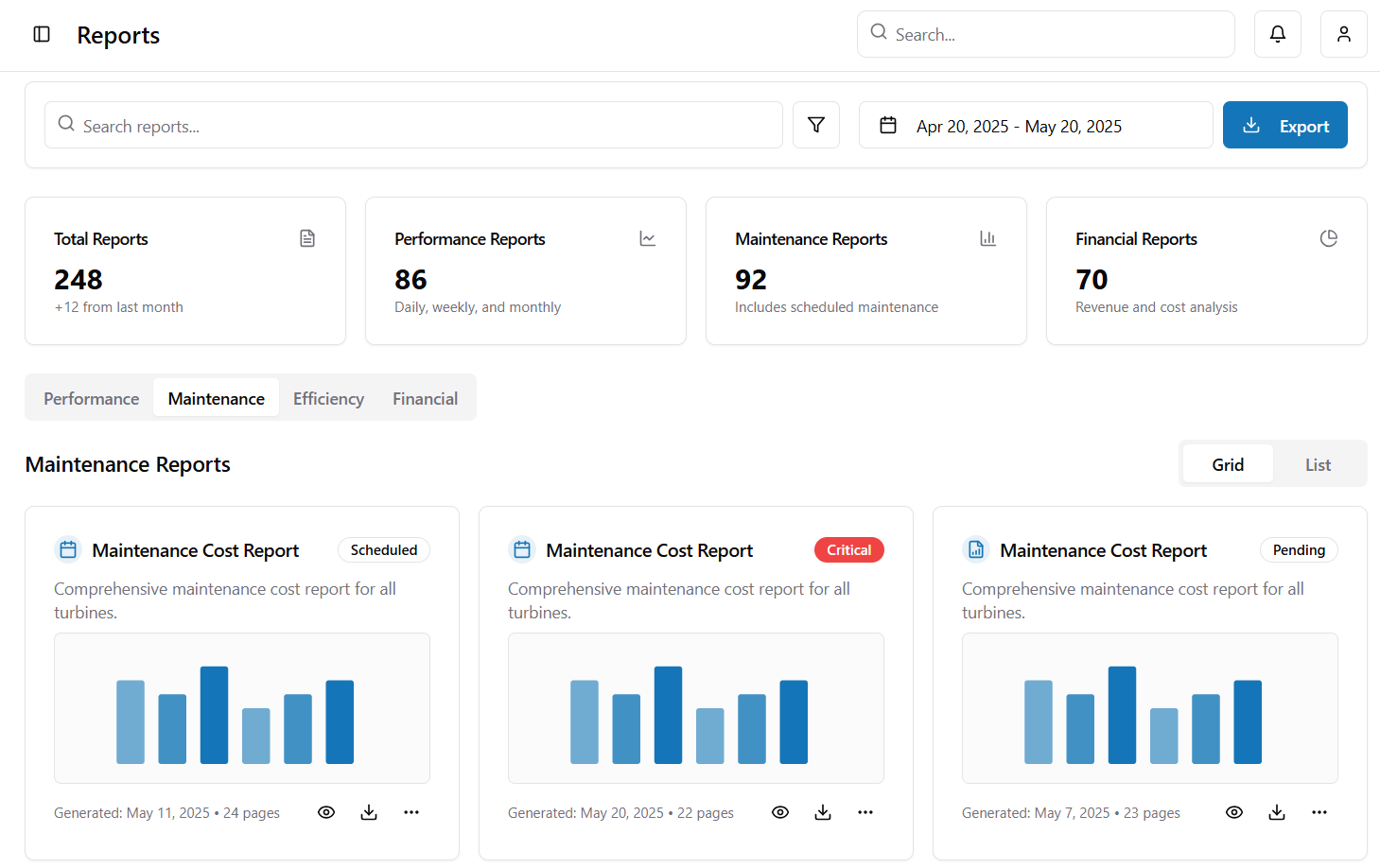The height and width of the screenshot is (868, 1380).
Task: Expand more options on Pending report
Action: tap(1319, 812)
